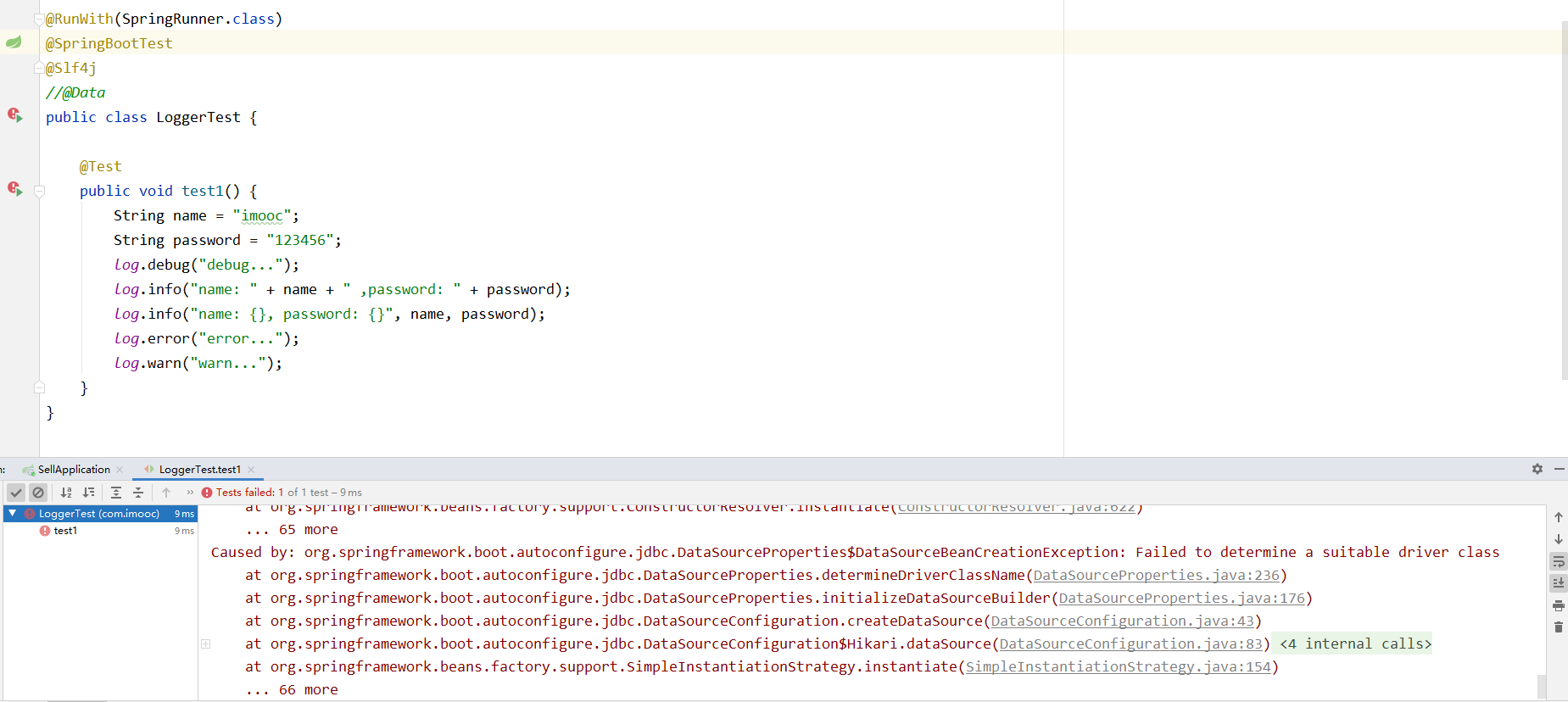1568x702 pixels.
Task: Toggle soft-wrap in console output
Action: point(1559,561)
